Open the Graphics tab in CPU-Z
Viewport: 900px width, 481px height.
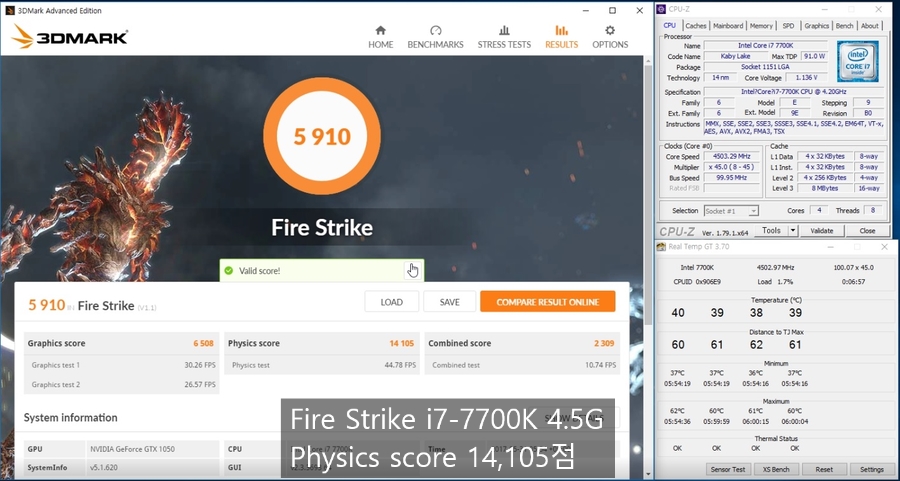(x=816, y=26)
